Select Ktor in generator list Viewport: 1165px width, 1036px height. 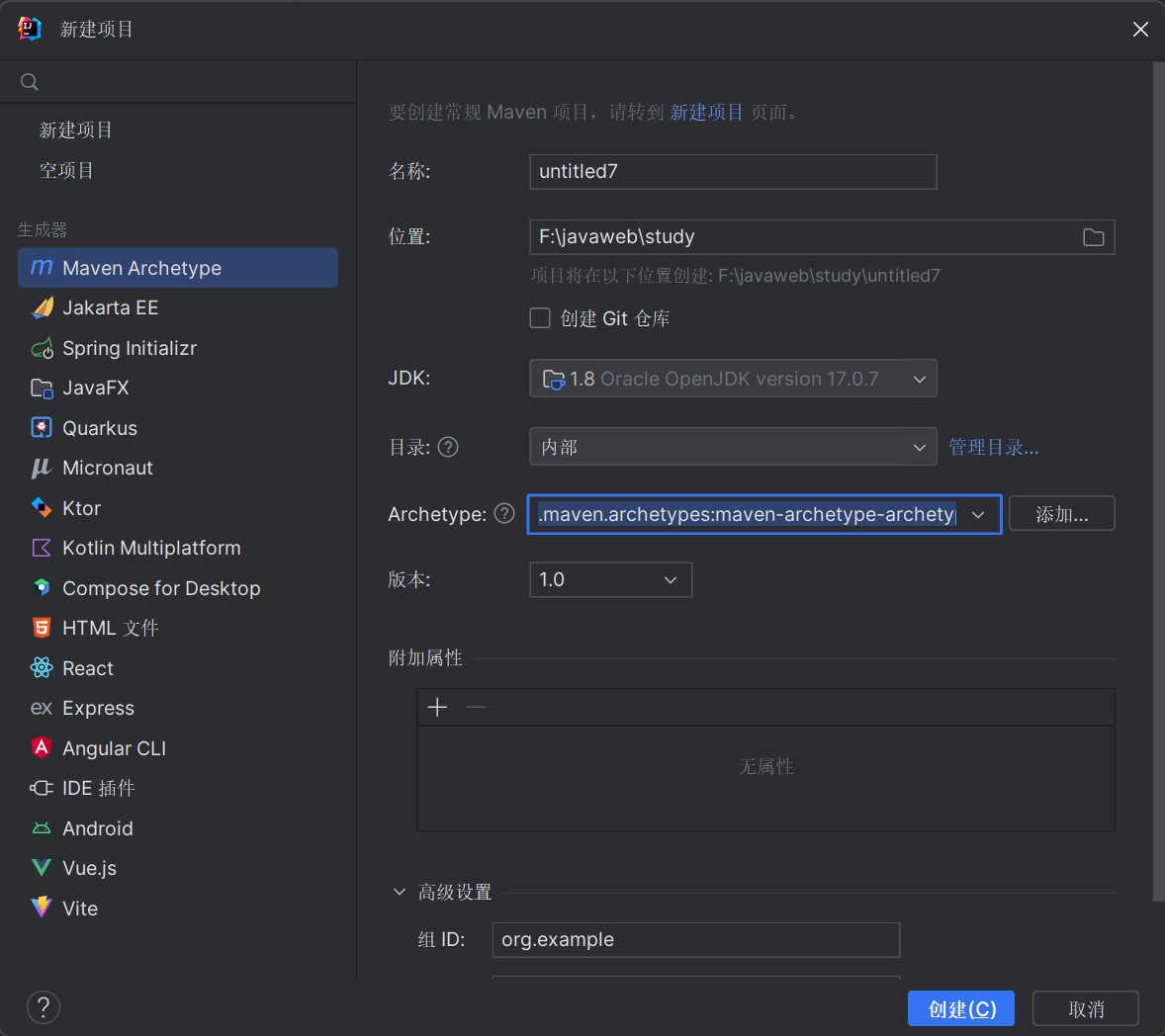(178, 508)
